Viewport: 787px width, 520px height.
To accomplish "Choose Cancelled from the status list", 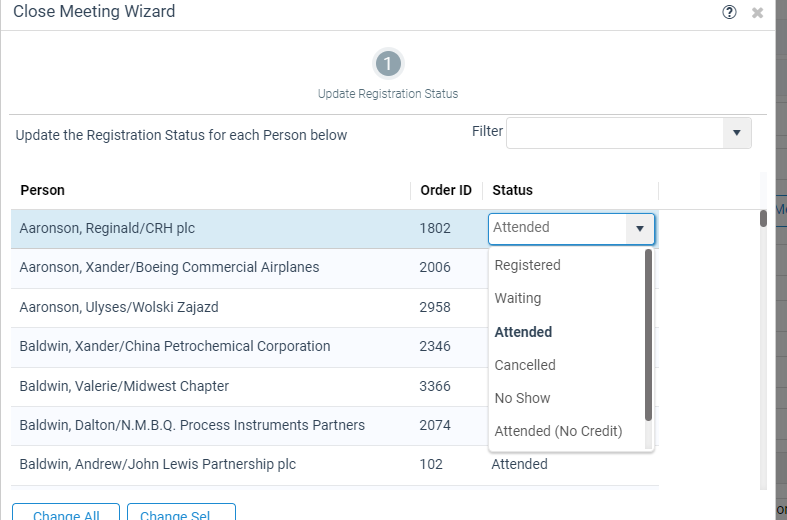I will pos(567,365).
